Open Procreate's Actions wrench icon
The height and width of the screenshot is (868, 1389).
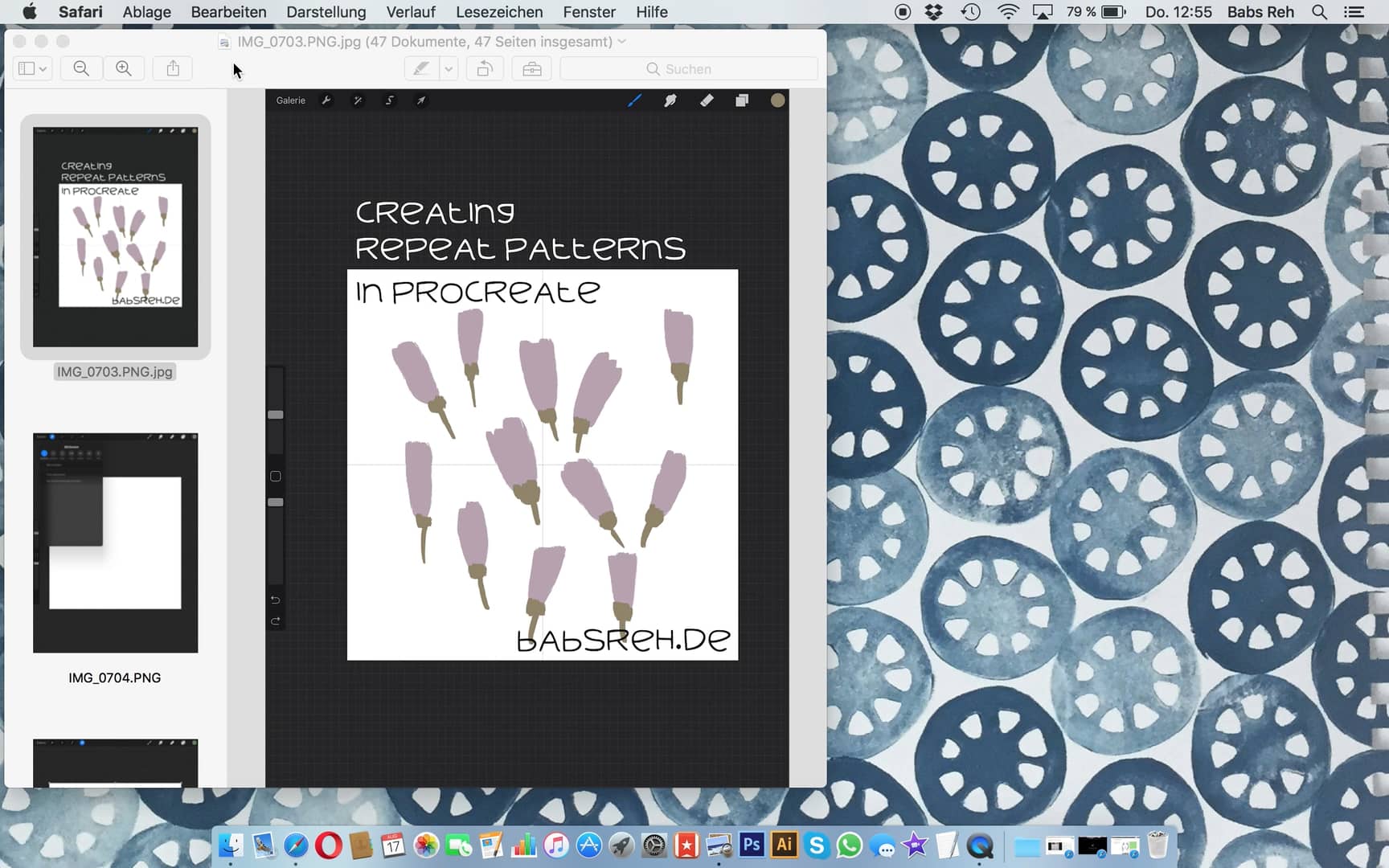[327, 100]
